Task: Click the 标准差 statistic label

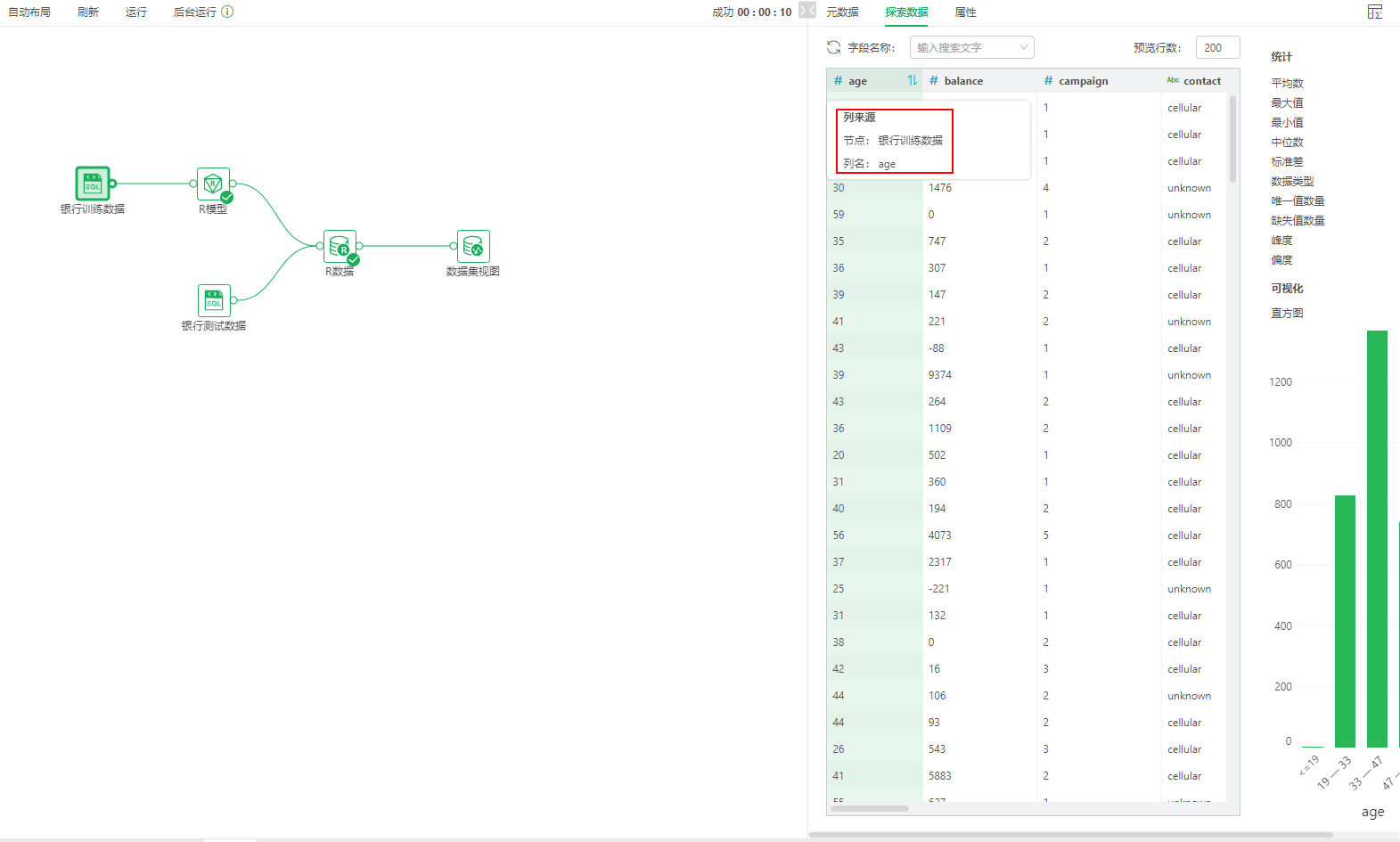Action: click(1287, 161)
